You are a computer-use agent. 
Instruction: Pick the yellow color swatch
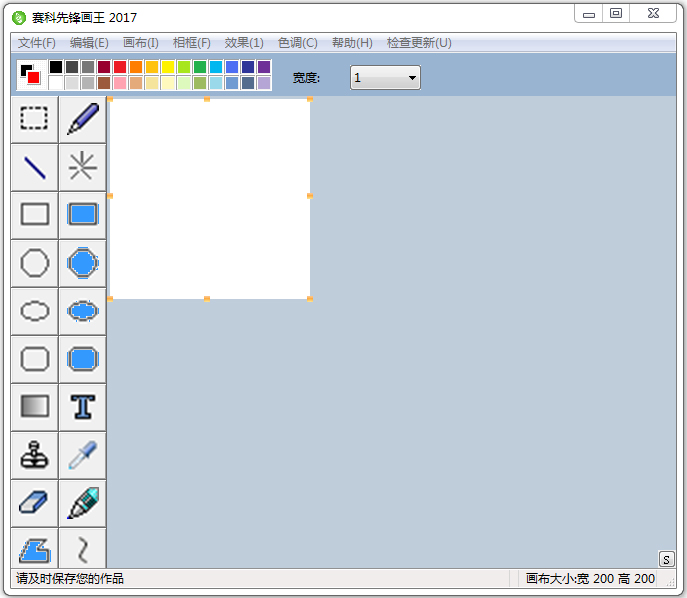(168, 67)
